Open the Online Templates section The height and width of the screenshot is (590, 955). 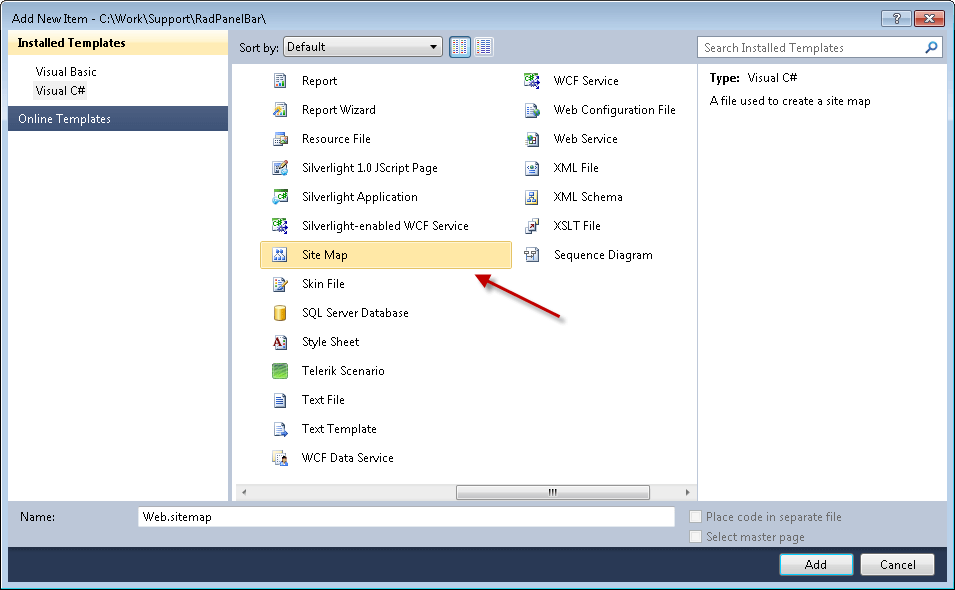click(x=64, y=119)
